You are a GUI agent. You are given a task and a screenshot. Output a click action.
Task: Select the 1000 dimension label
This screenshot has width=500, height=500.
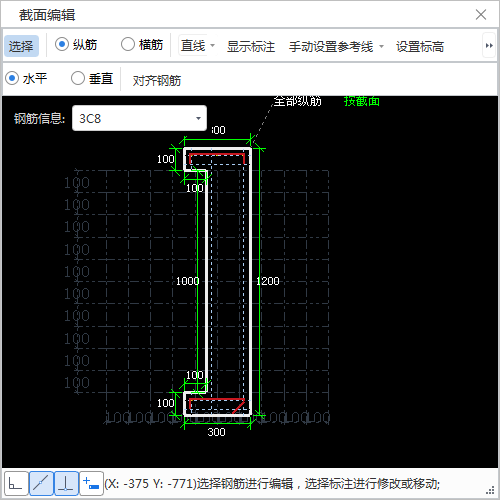click(188, 281)
